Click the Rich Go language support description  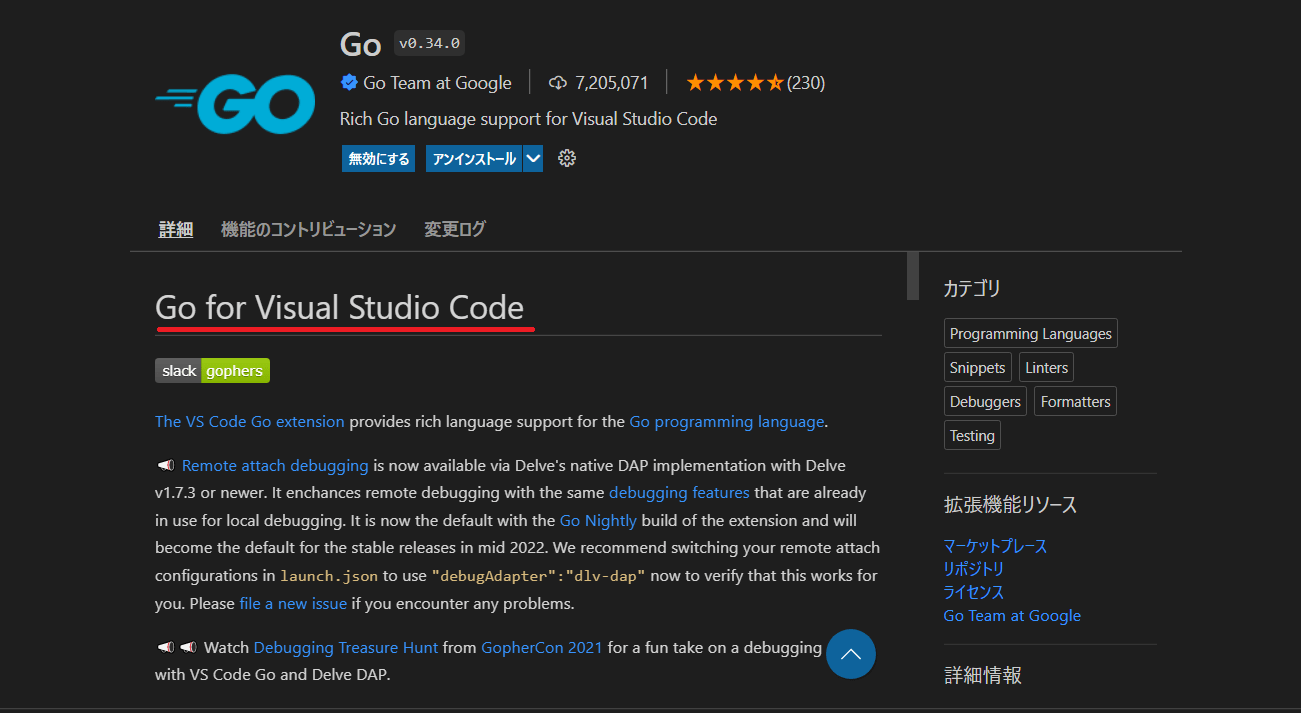(x=529, y=119)
